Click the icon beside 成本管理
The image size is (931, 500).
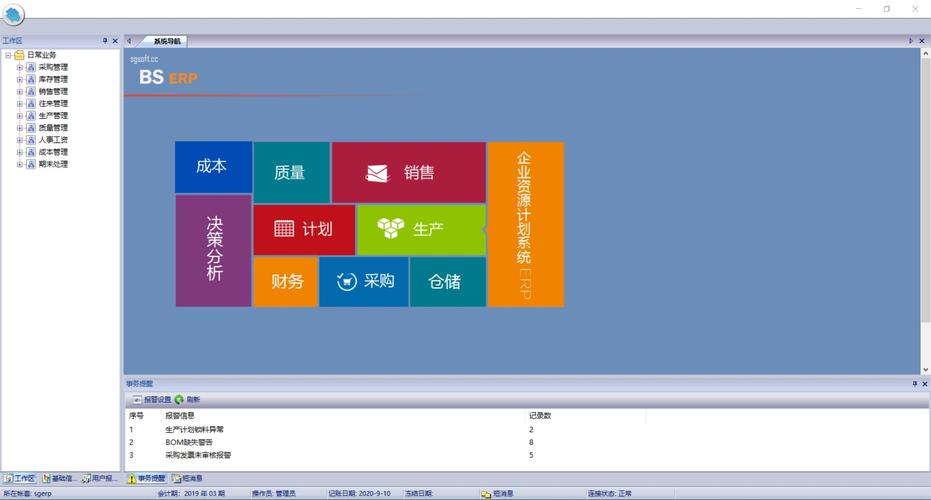click(31, 152)
